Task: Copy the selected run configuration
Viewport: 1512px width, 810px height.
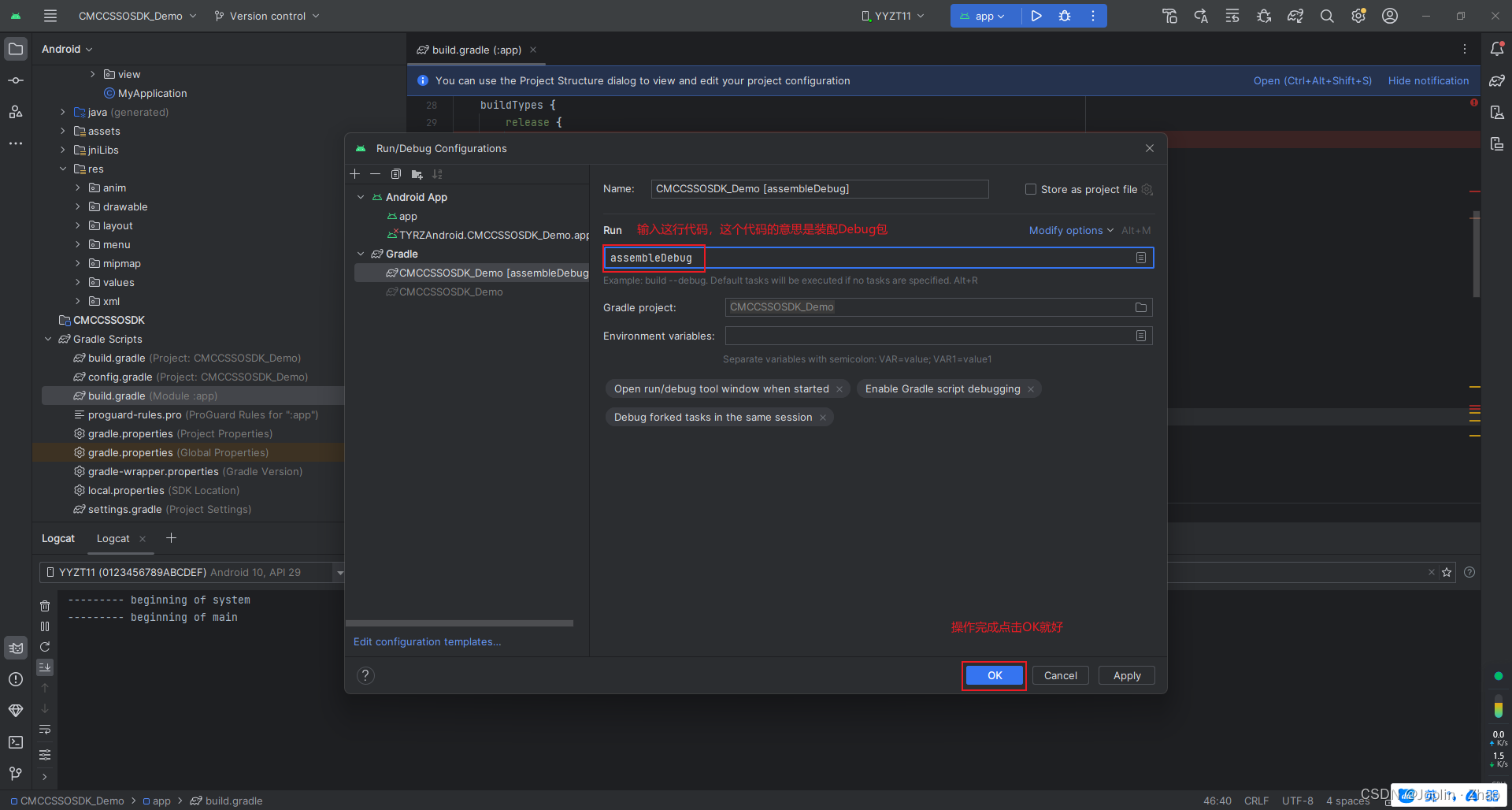Action: click(x=396, y=174)
